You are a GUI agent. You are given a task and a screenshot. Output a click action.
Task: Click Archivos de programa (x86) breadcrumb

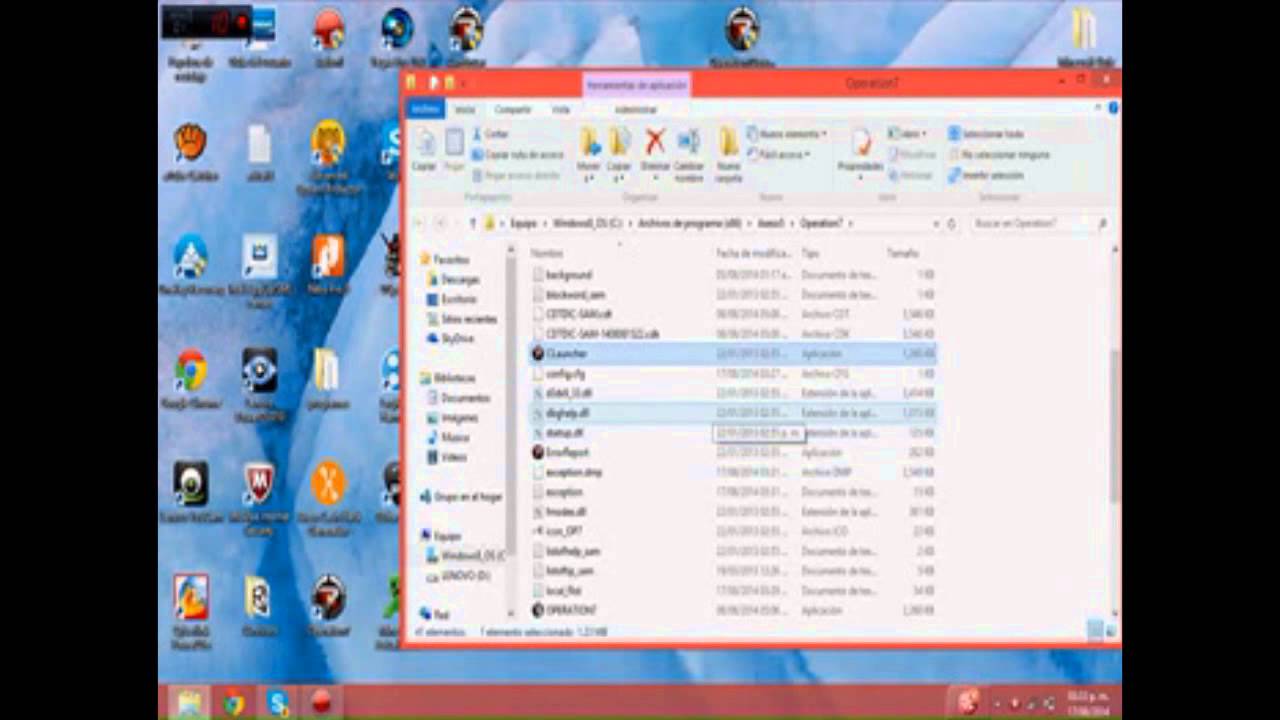coord(689,223)
